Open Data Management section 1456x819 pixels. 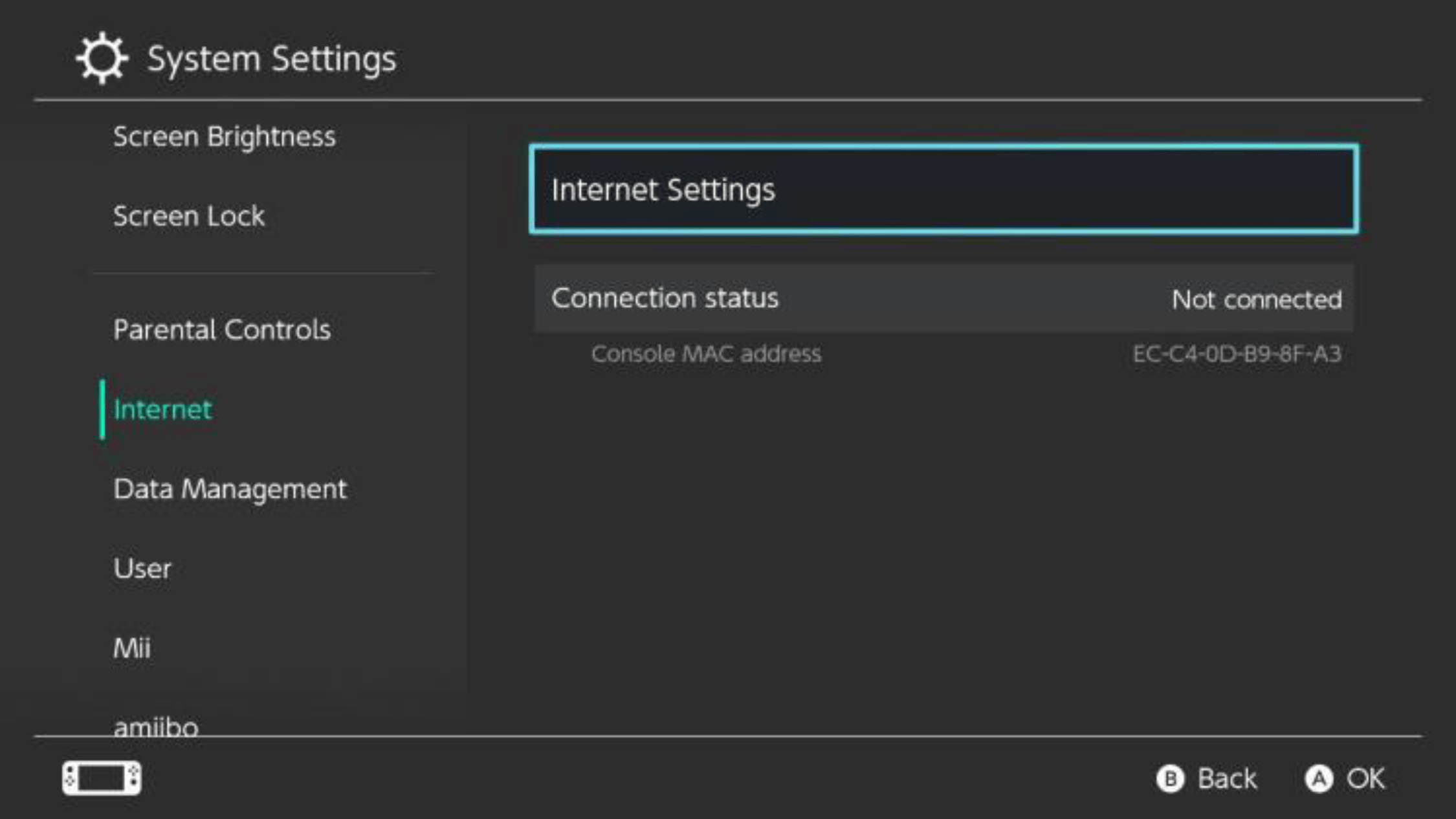230,490
